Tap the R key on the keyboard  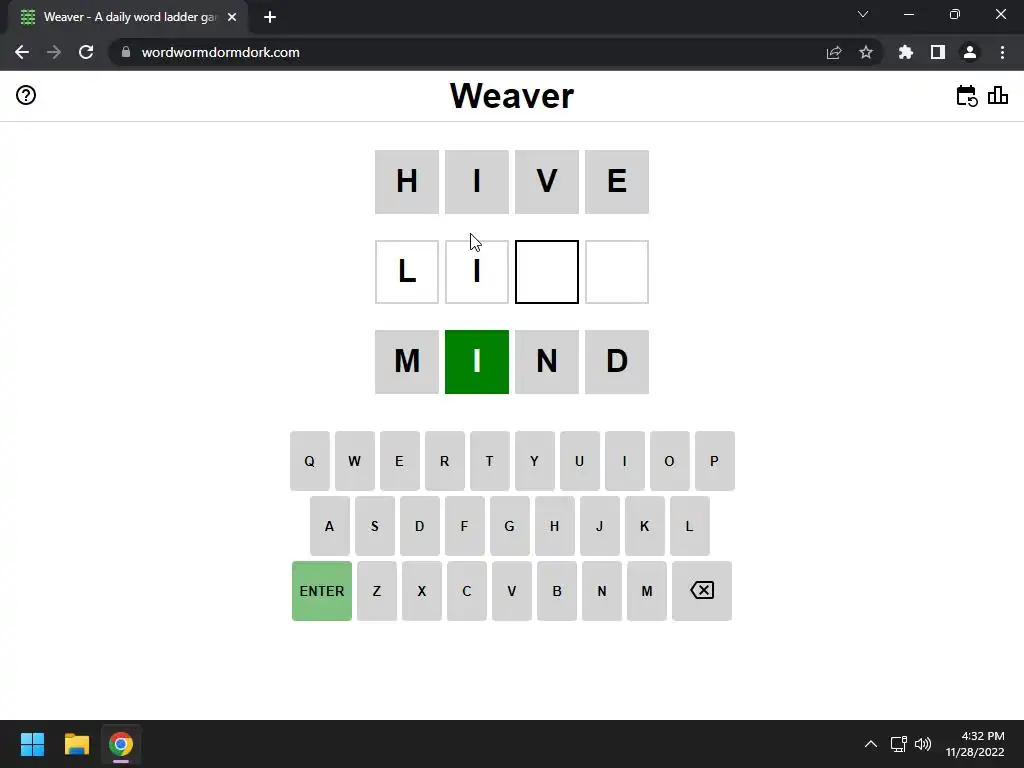445,461
